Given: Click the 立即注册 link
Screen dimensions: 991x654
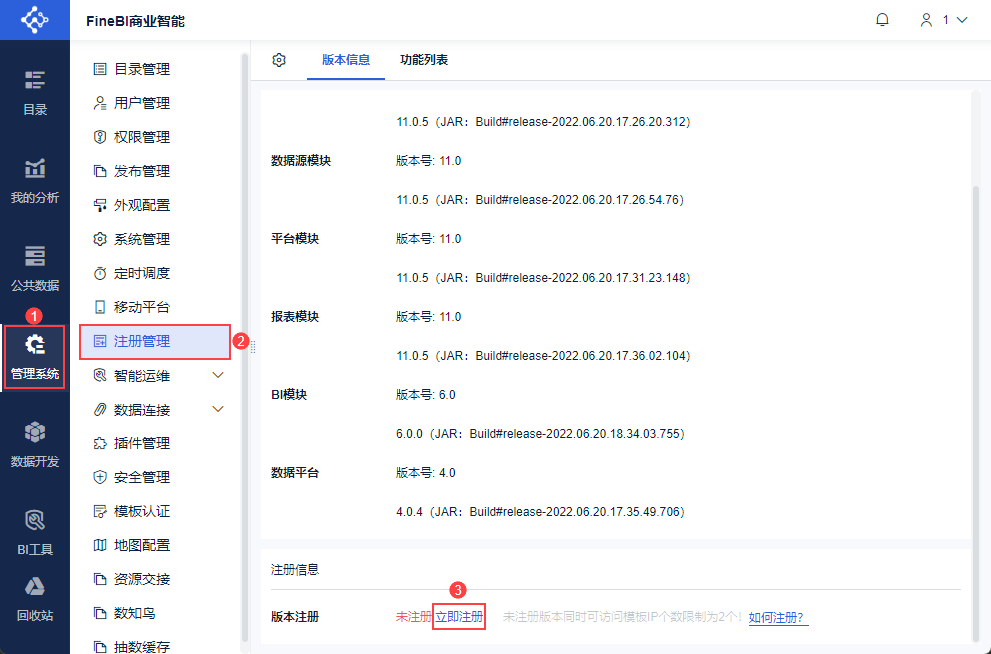Looking at the screenshot, I should [459, 617].
